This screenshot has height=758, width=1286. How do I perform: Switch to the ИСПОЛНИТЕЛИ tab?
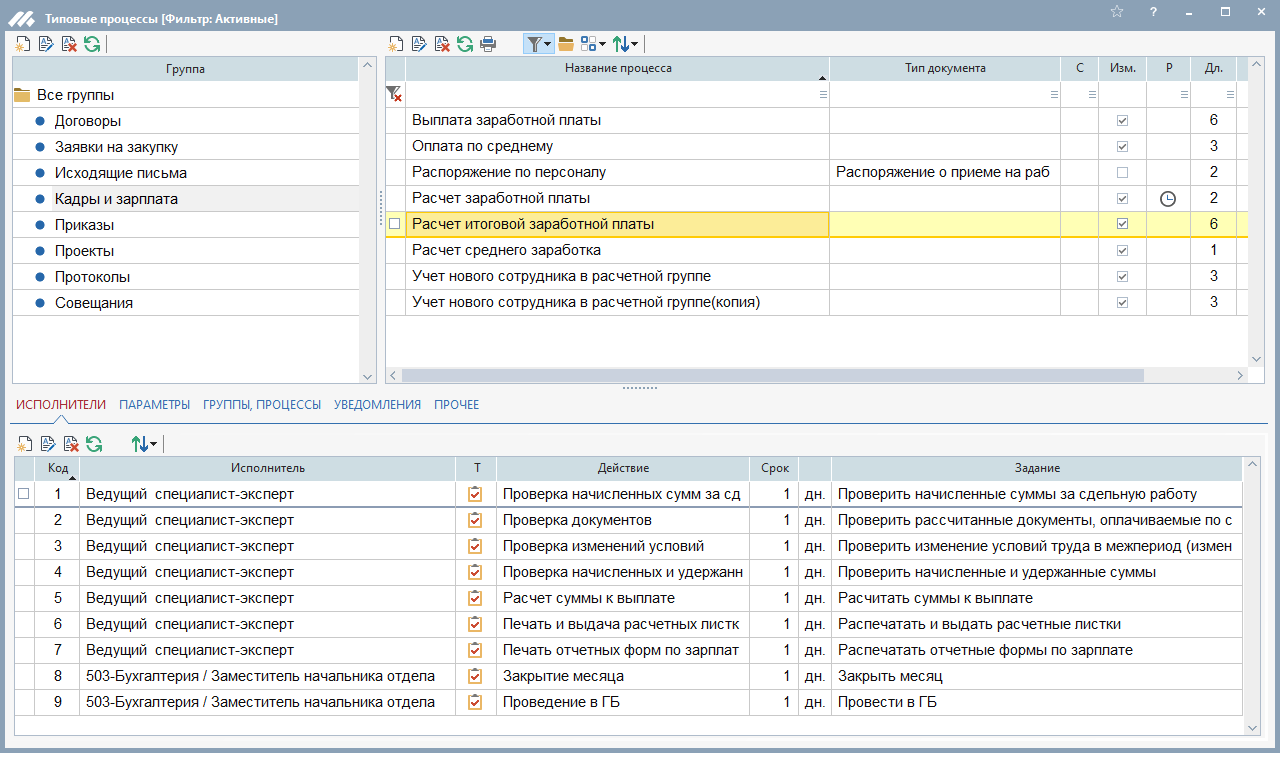61,405
